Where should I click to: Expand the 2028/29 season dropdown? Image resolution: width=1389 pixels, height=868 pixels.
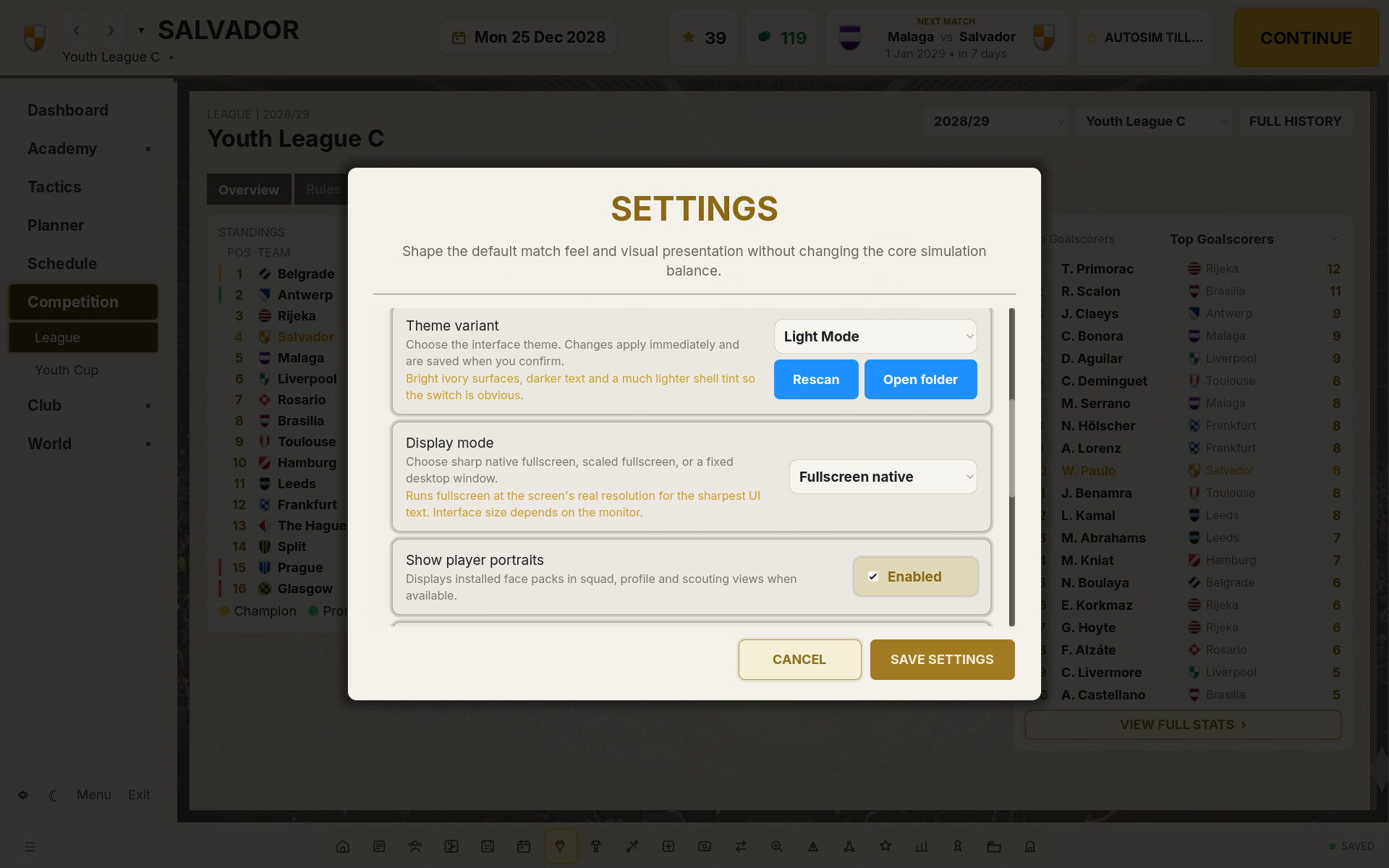pos(997,122)
